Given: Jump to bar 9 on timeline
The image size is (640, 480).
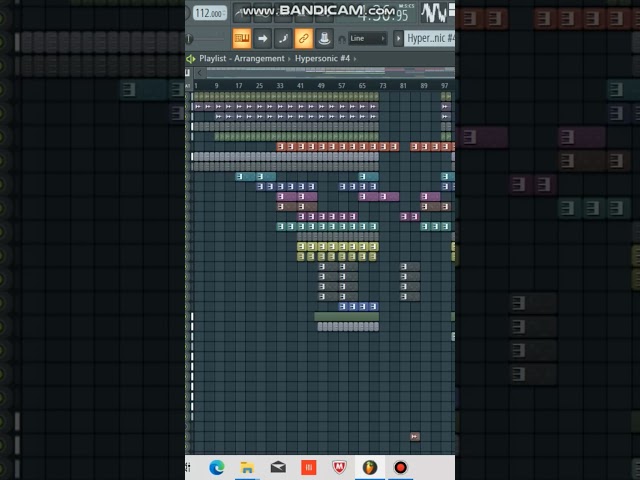Looking at the screenshot, I should tap(216, 86).
